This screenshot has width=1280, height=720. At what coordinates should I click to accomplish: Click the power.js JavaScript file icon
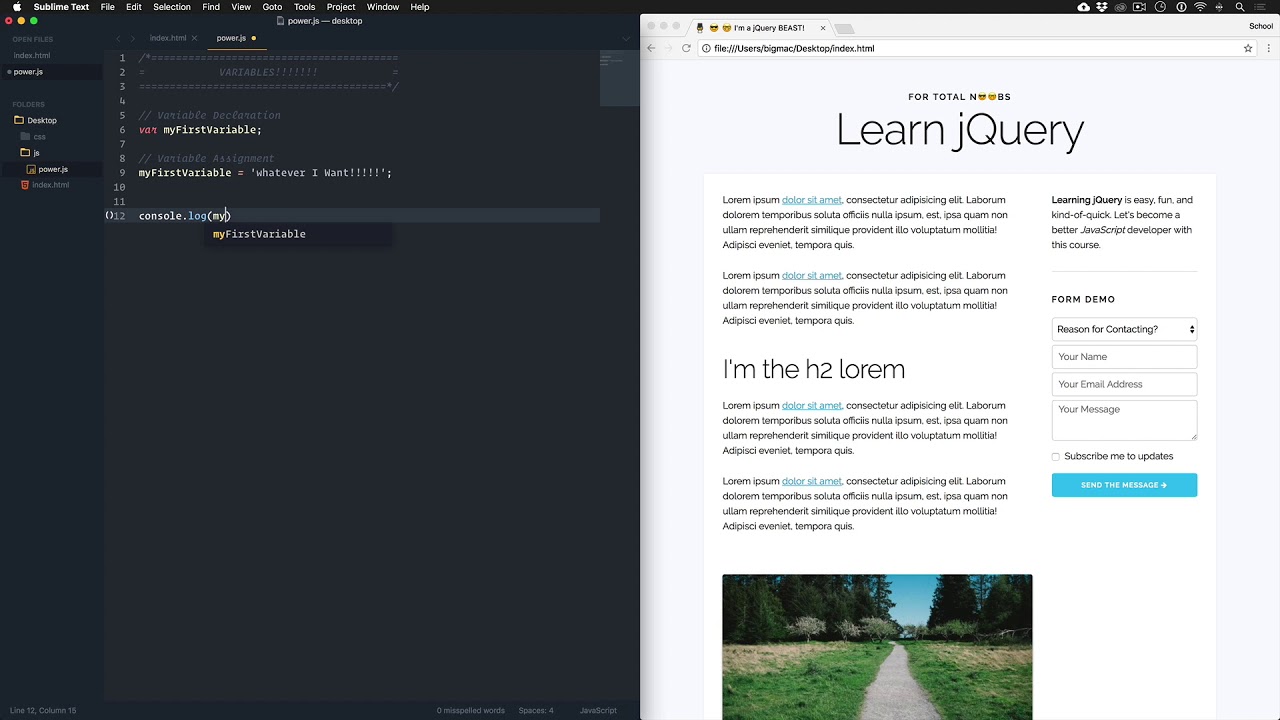[31, 169]
